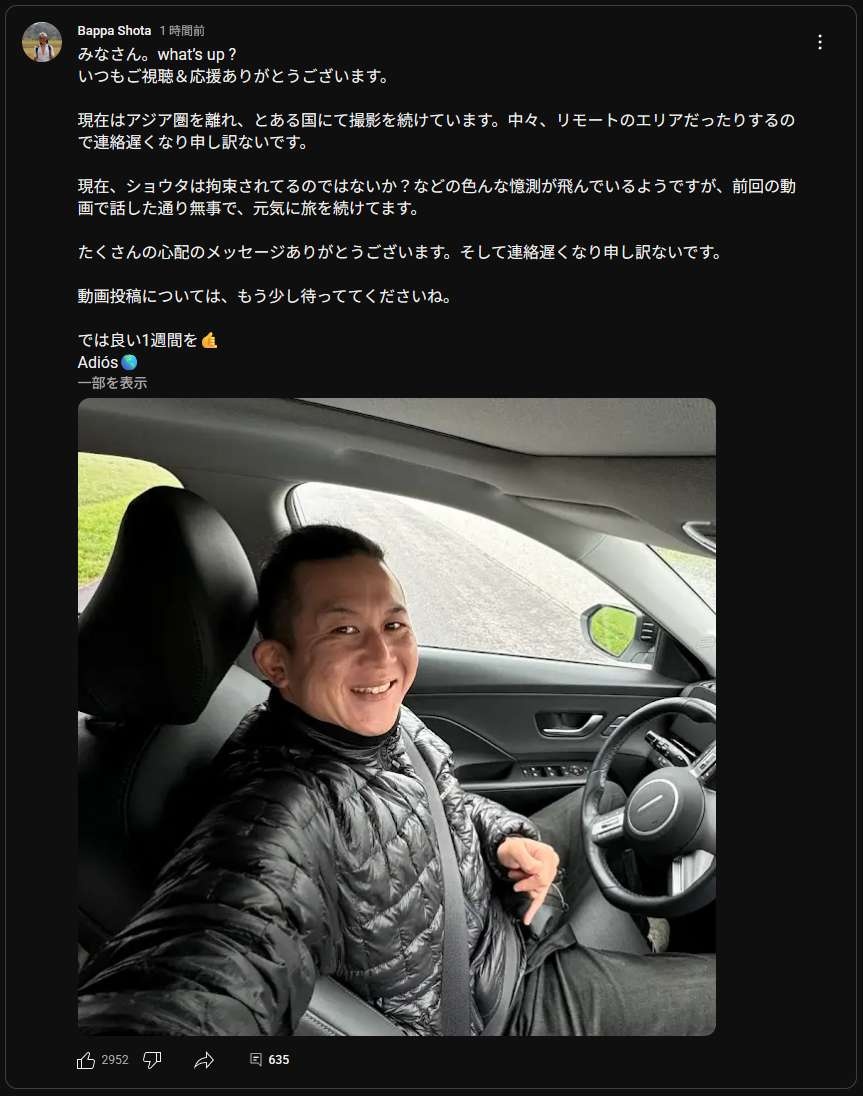The width and height of the screenshot is (863, 1096).
Task: Open the car selfie image
Action: [397, 716]
